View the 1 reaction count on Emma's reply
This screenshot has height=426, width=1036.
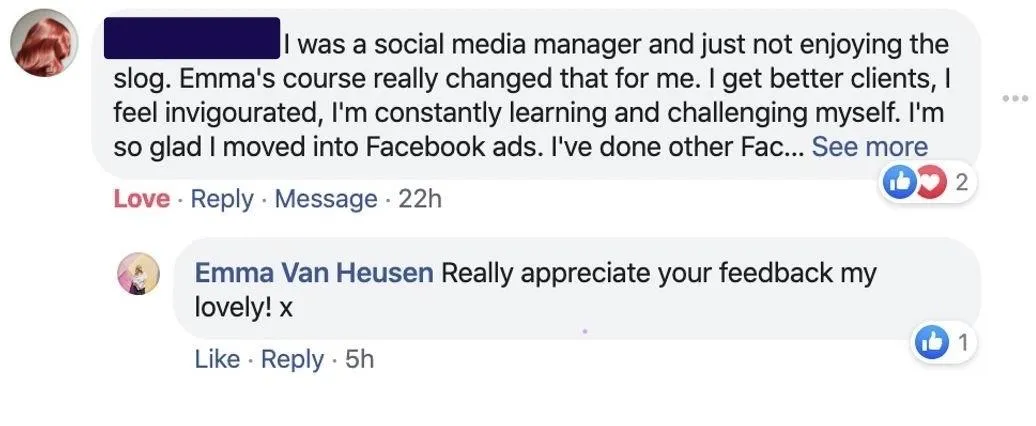tap(962, 342)
